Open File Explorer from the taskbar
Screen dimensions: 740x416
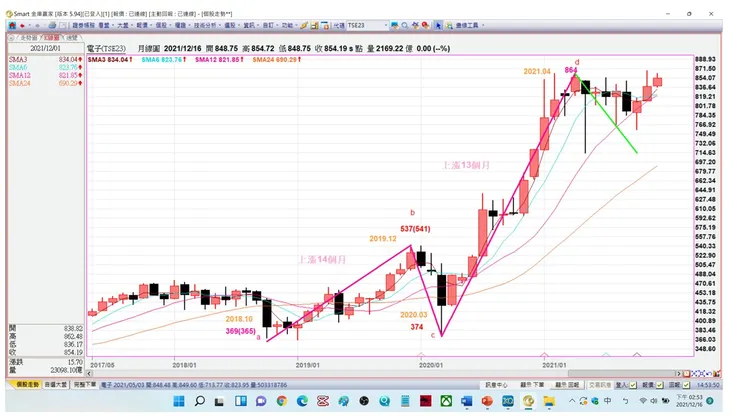pos(549,401)
